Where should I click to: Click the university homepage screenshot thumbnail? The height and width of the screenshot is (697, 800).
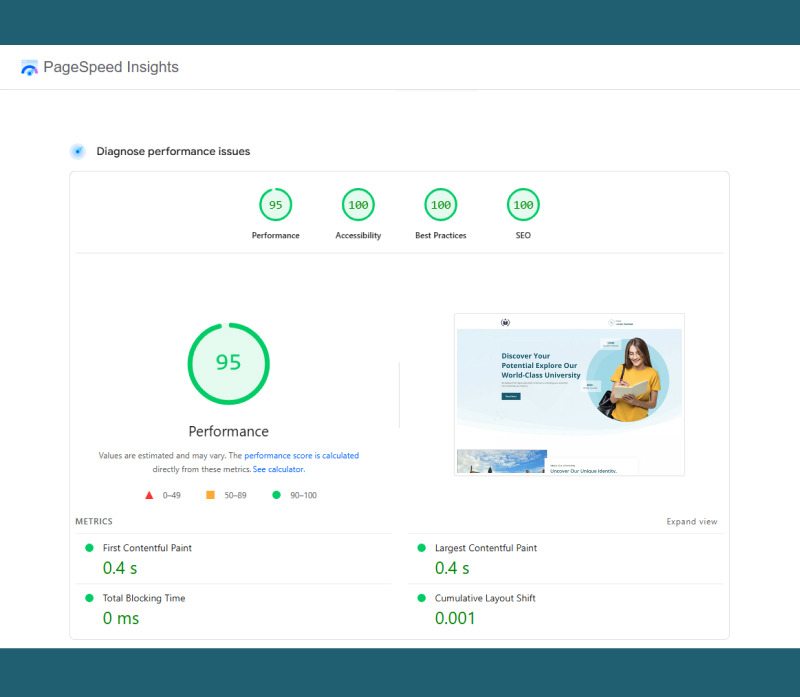[x=569, y=394]
